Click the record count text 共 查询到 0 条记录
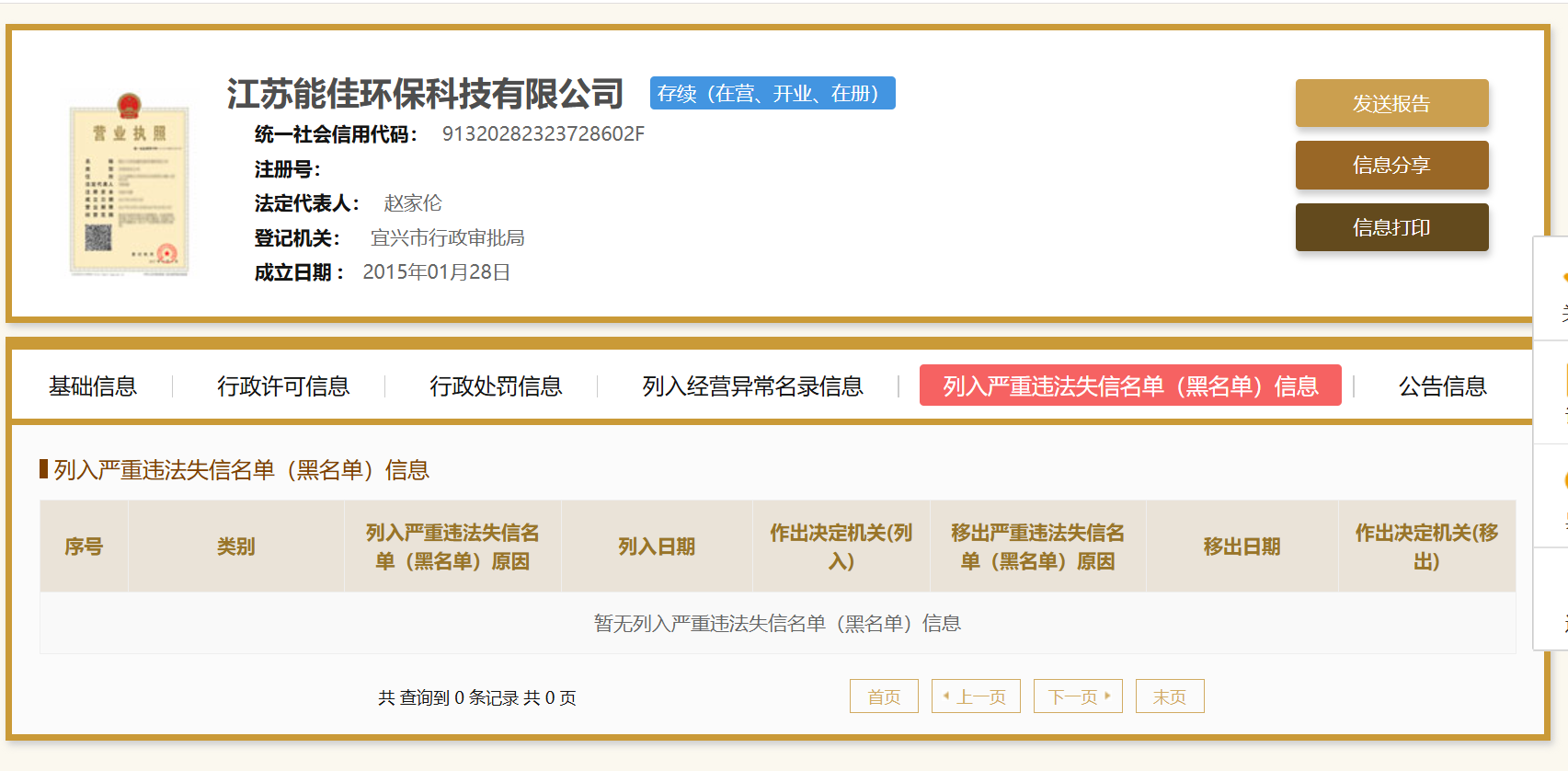 [x=448, y=698]
